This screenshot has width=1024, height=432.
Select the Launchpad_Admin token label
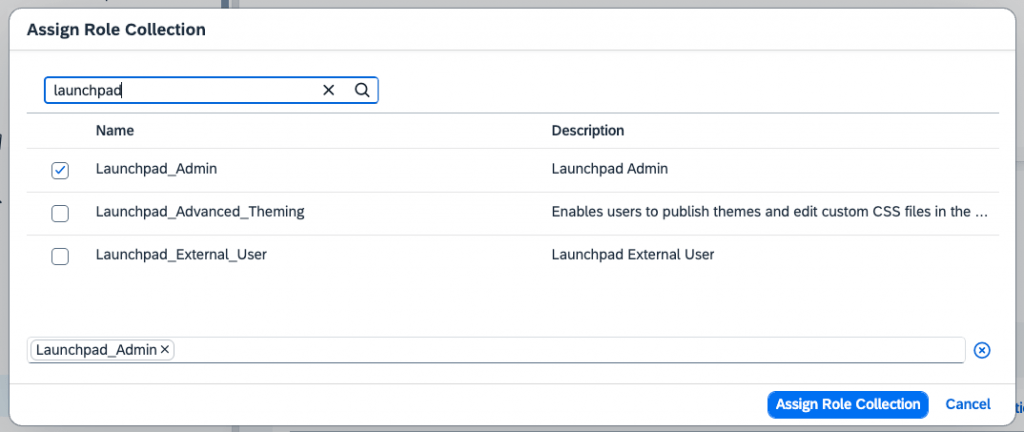[96, 350]
